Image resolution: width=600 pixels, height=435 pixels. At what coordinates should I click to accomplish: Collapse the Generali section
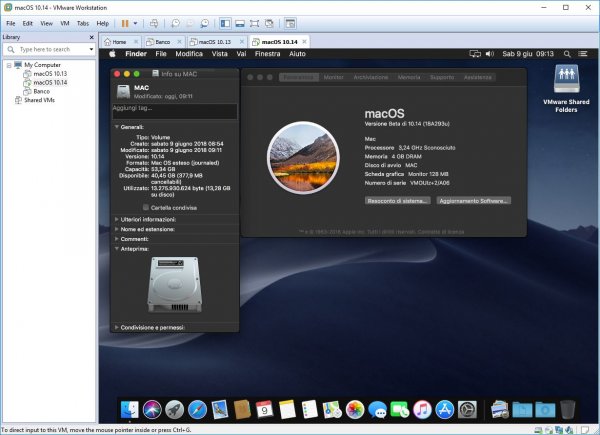click(x=116, y=127)
